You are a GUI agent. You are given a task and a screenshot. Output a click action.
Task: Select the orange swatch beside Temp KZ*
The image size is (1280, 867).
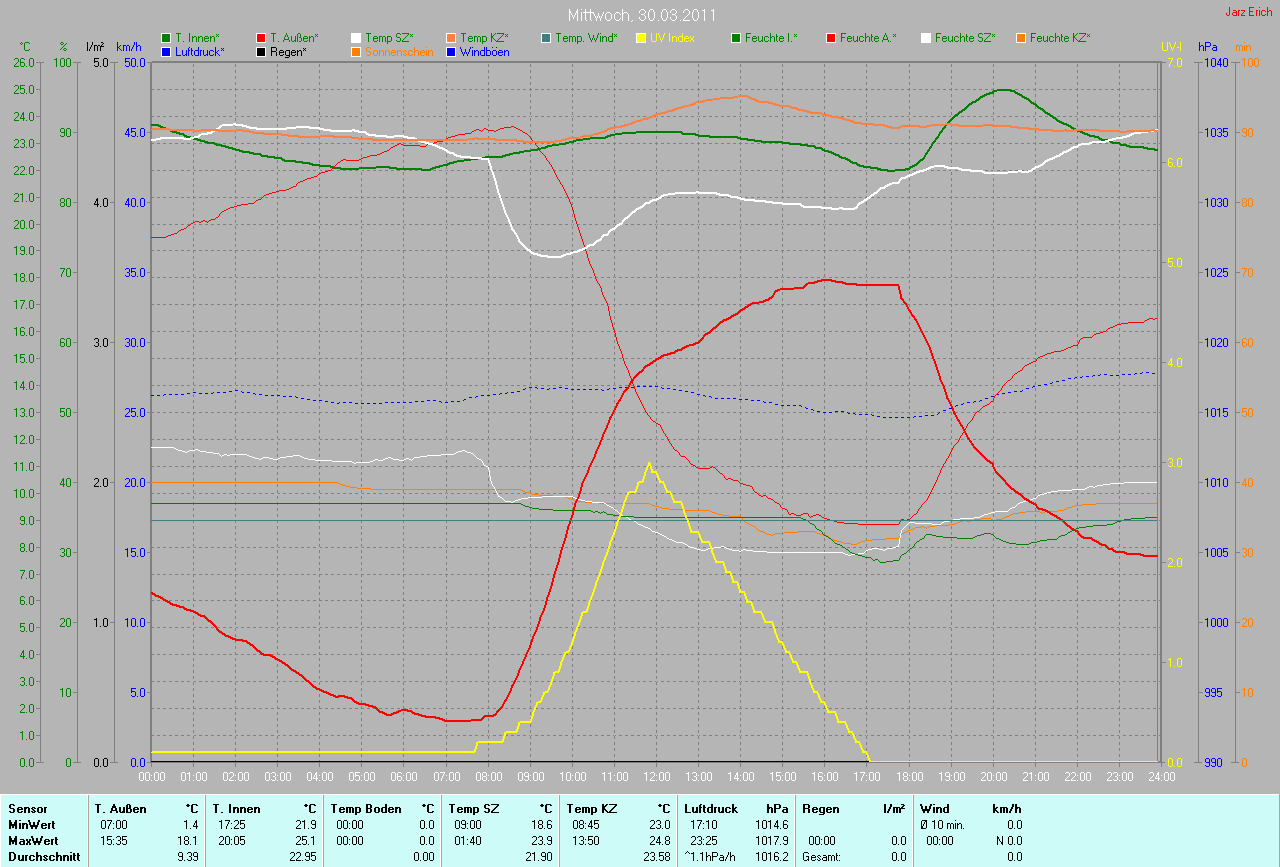(x=451, y=38)
